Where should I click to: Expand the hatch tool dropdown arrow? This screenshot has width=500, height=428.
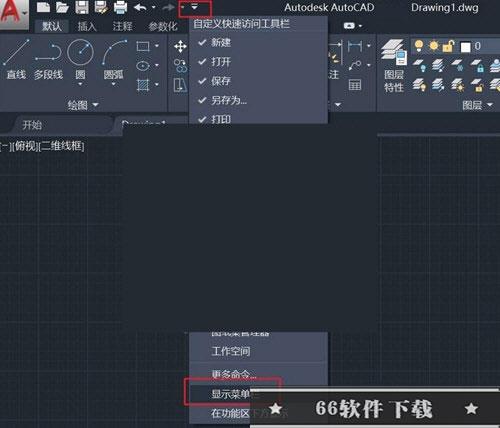tap(157, 85)
